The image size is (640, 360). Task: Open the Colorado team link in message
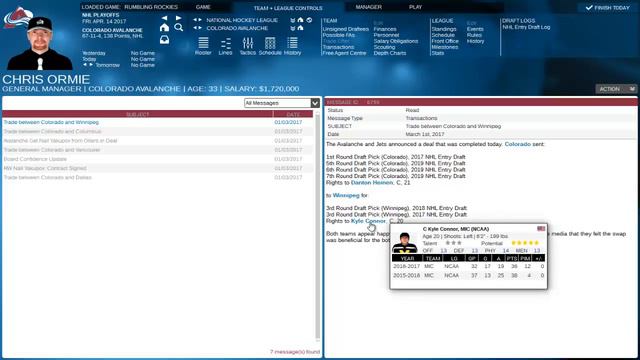518,144
